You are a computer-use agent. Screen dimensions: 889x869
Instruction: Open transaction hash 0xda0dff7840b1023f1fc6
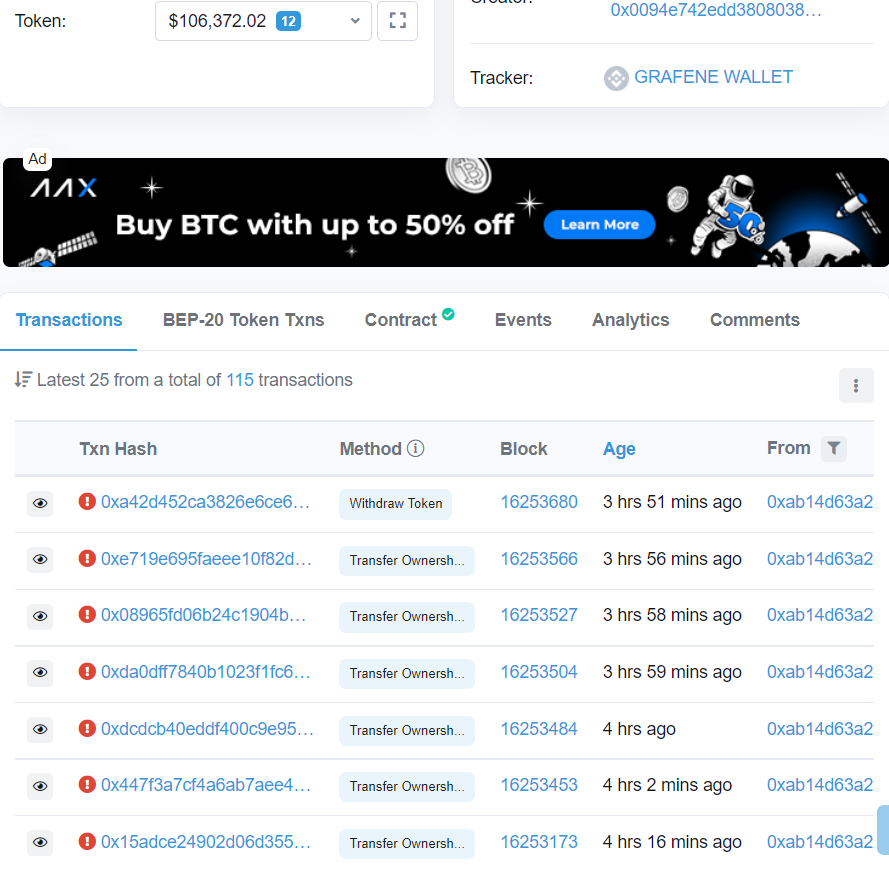(206, 672)
